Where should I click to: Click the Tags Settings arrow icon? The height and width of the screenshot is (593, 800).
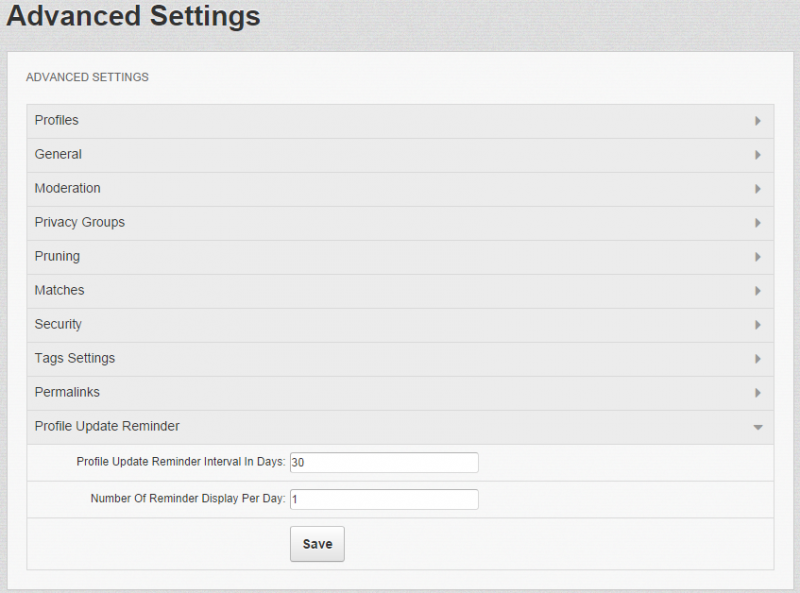click(758, 359)
